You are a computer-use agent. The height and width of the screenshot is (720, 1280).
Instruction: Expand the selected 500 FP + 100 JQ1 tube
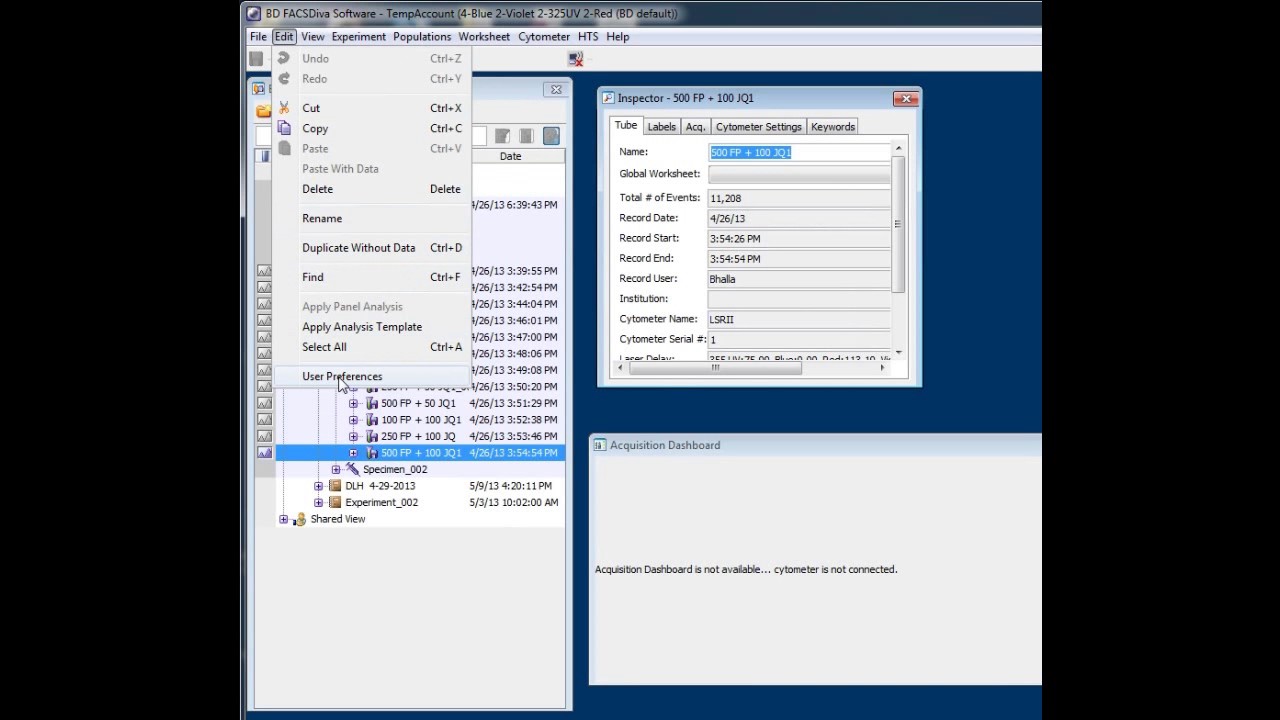tap(353, 453)
